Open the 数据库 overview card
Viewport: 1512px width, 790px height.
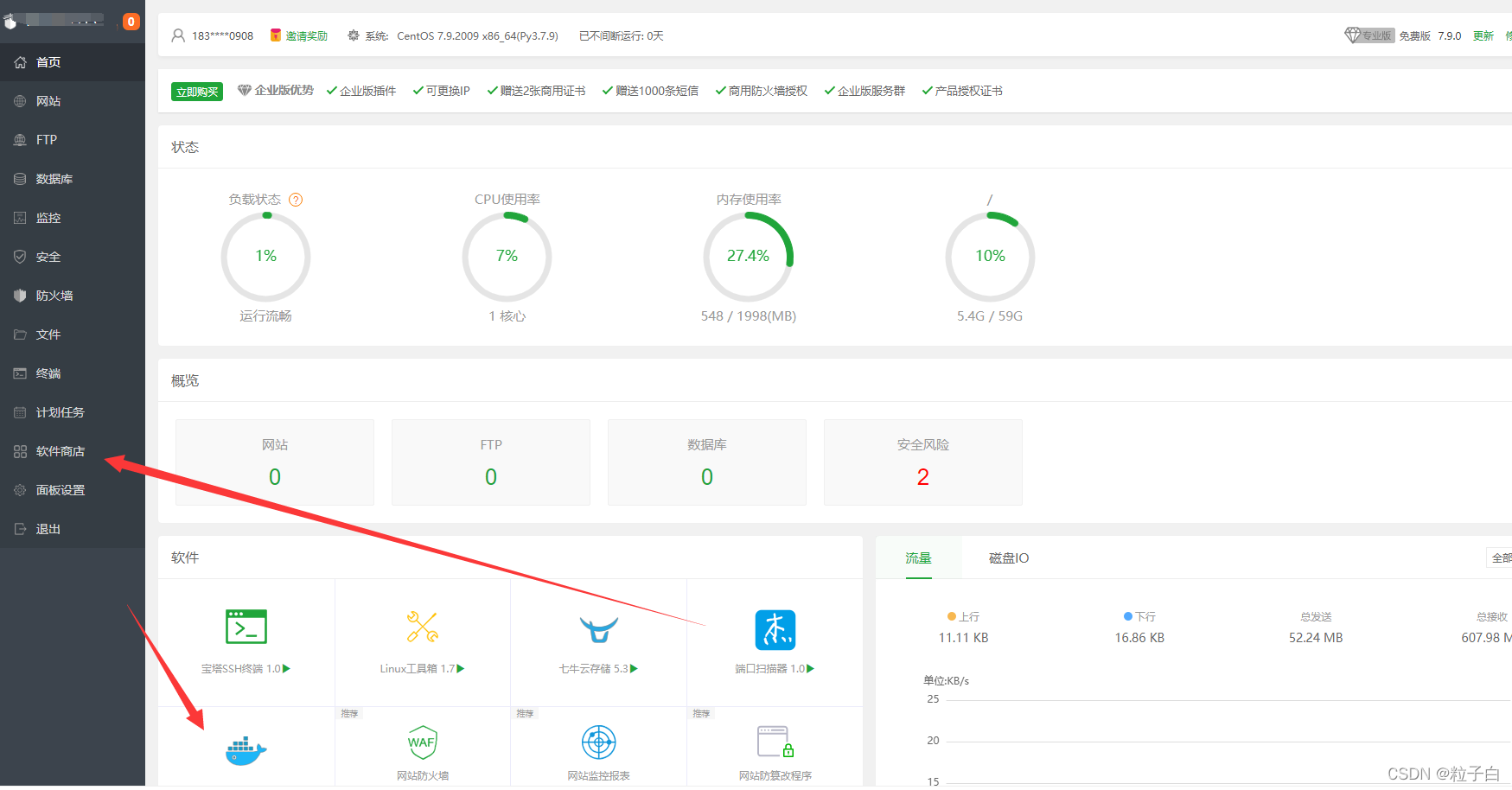707,462
